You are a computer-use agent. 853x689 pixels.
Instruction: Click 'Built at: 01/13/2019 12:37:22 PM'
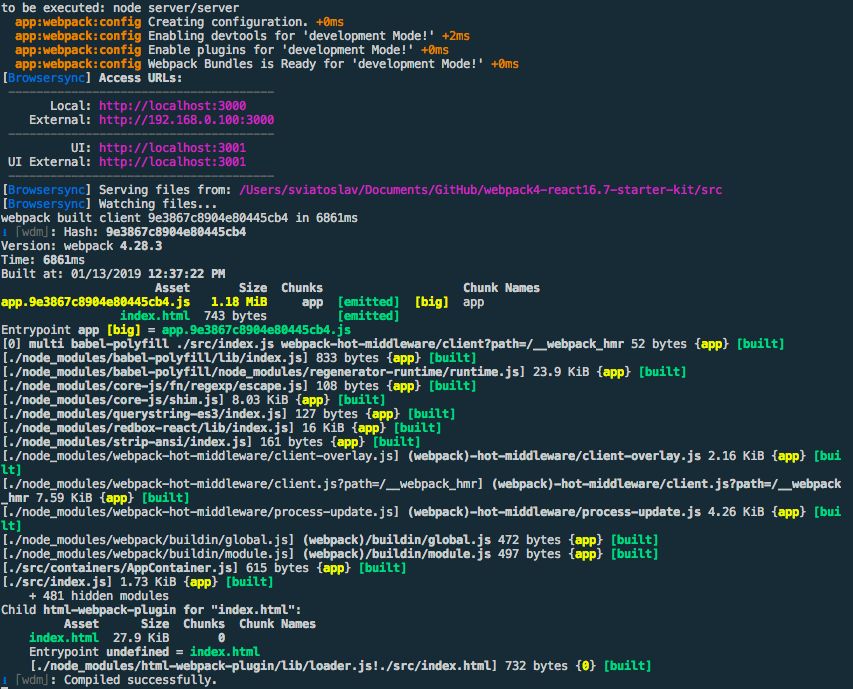113,274
